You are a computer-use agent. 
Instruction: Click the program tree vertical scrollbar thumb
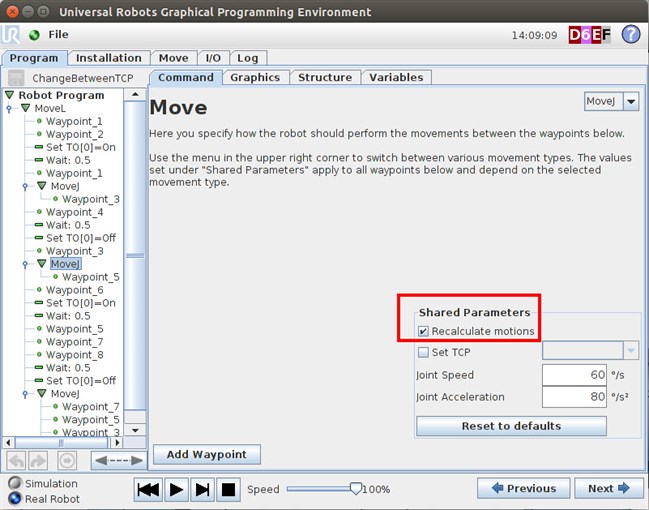(135, 256)
